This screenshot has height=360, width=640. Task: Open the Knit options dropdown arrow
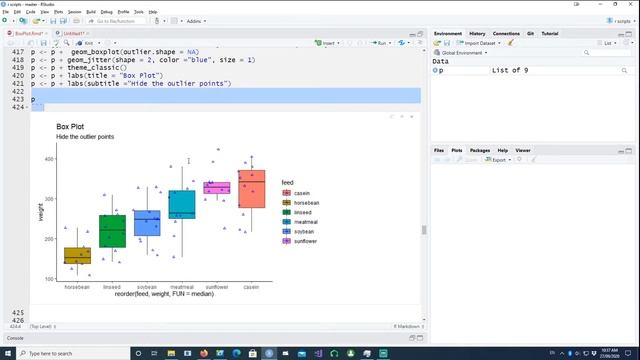coord(99,43)
